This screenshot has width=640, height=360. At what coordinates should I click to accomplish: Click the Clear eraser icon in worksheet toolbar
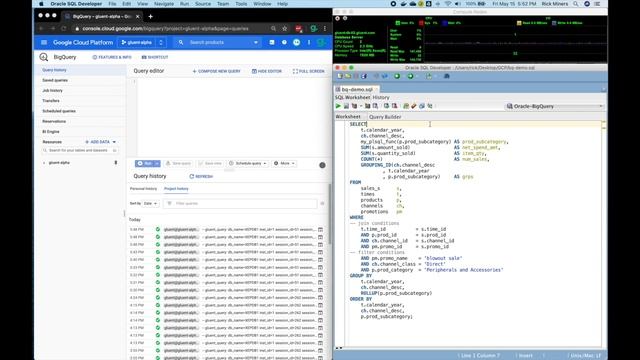413,106
